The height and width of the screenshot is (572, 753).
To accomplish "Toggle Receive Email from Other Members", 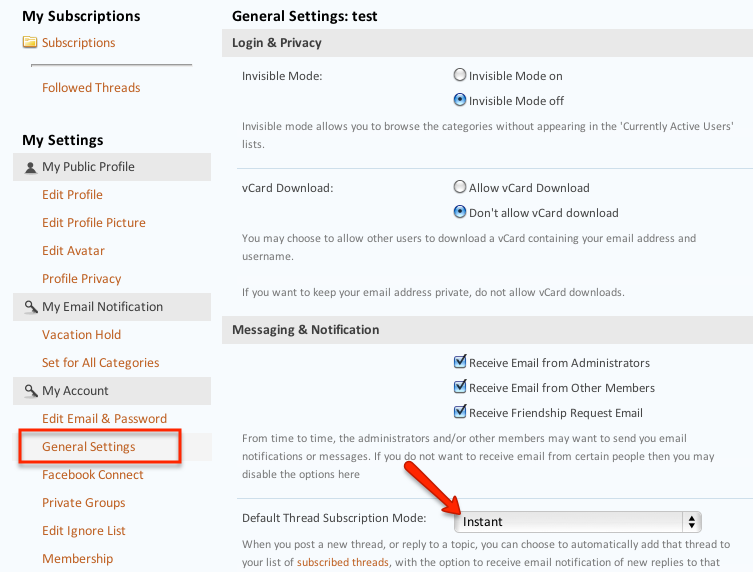I will coord(460,387).
